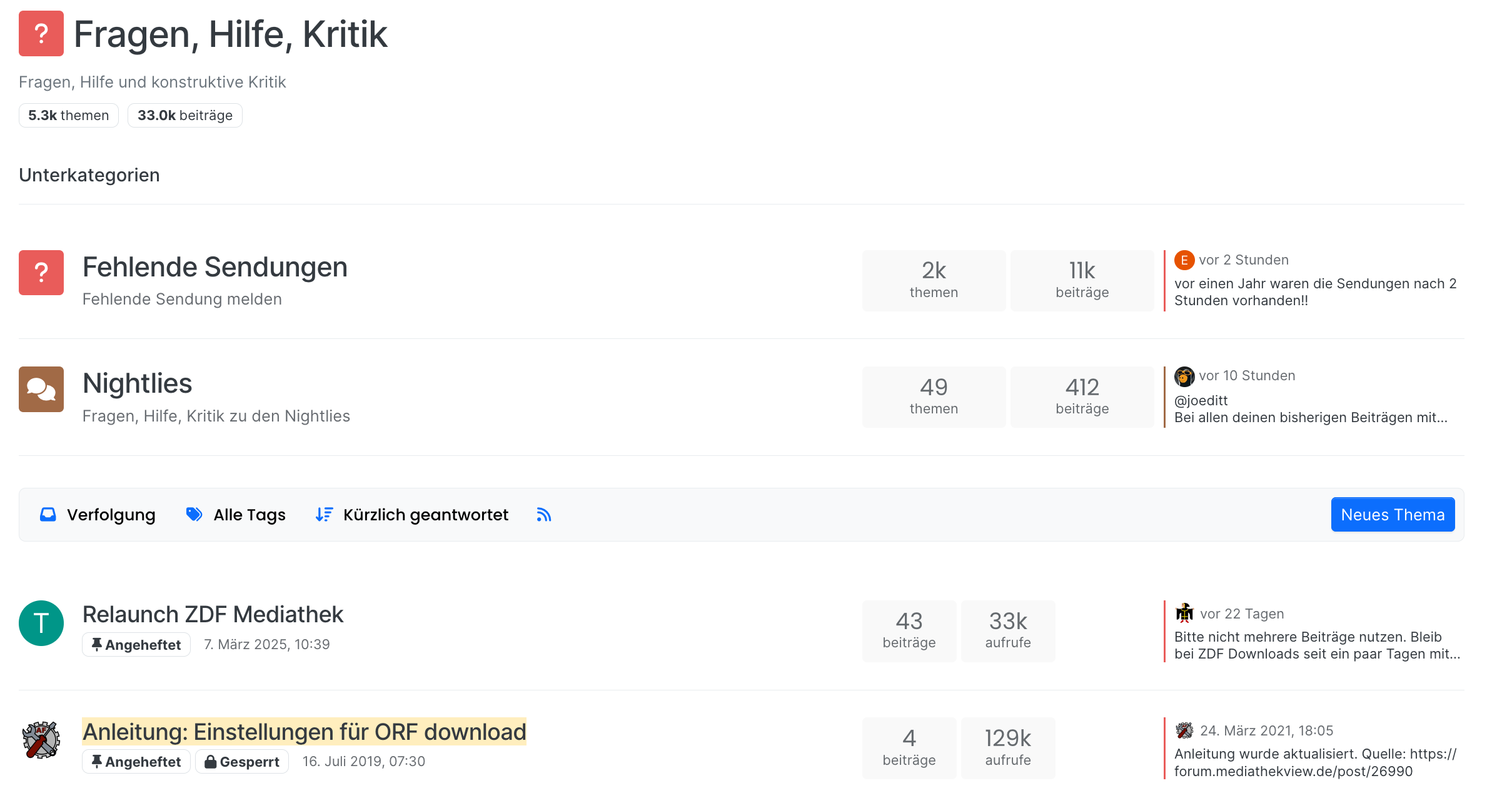1512x803 pixels.
Task: Click the green T user avatar
Action: (41, 623)
